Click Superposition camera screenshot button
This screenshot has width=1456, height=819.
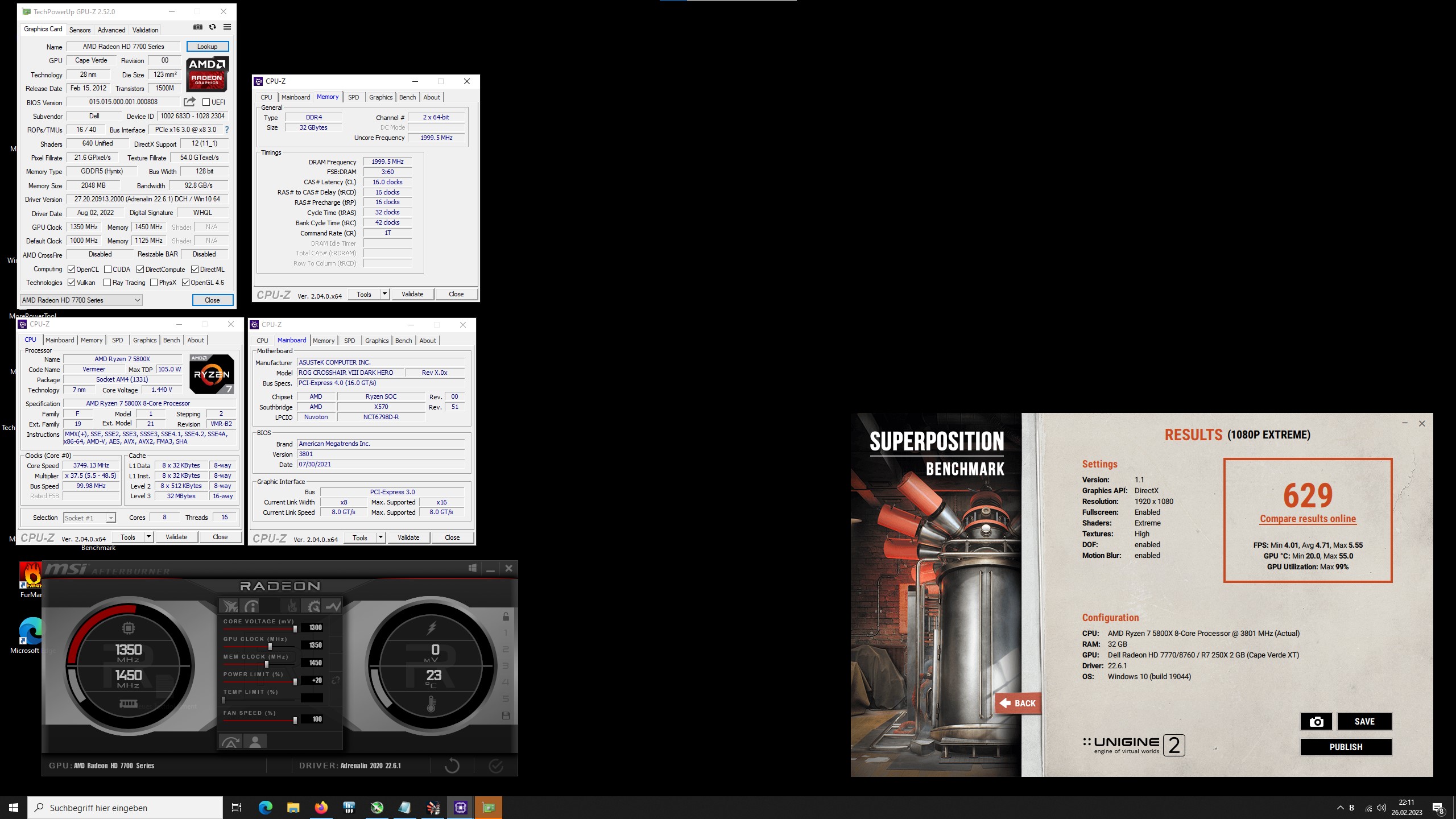[x=1316, y=722]
